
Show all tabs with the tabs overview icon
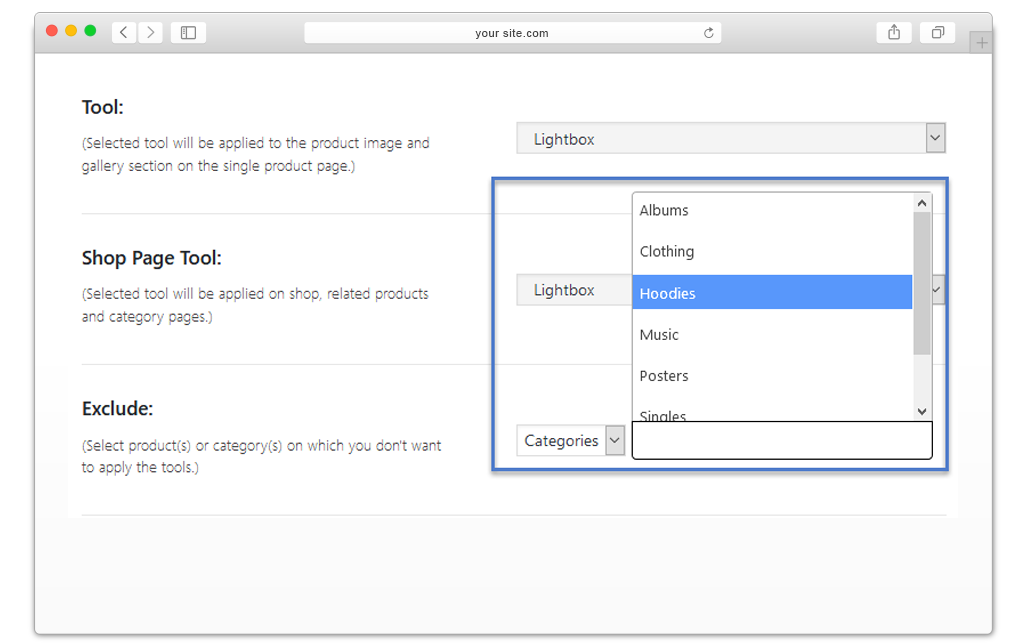(937, 32)
